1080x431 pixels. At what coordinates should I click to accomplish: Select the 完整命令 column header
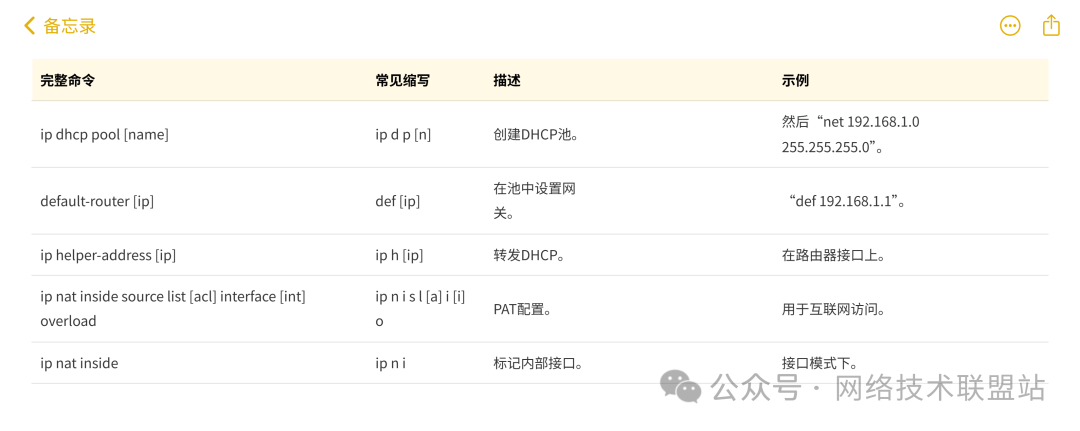tap(68, 80)
